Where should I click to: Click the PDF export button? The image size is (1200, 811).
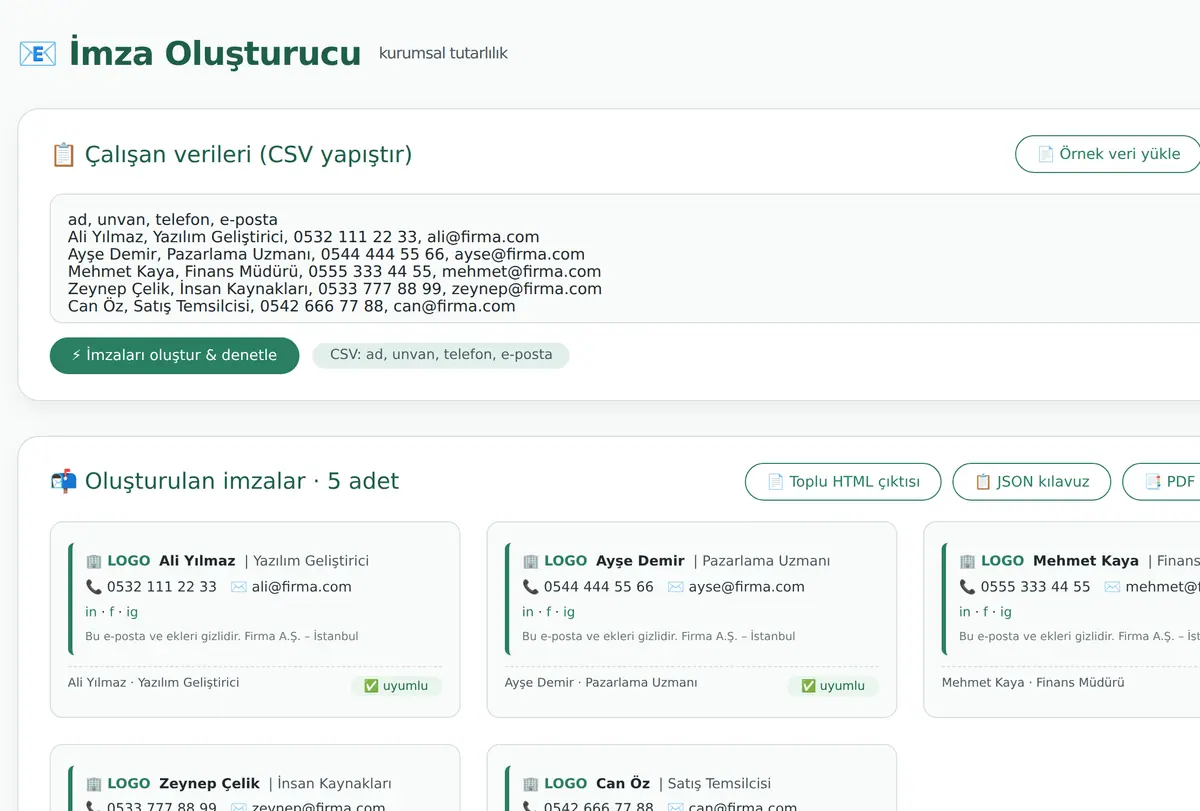(1161, 482)
